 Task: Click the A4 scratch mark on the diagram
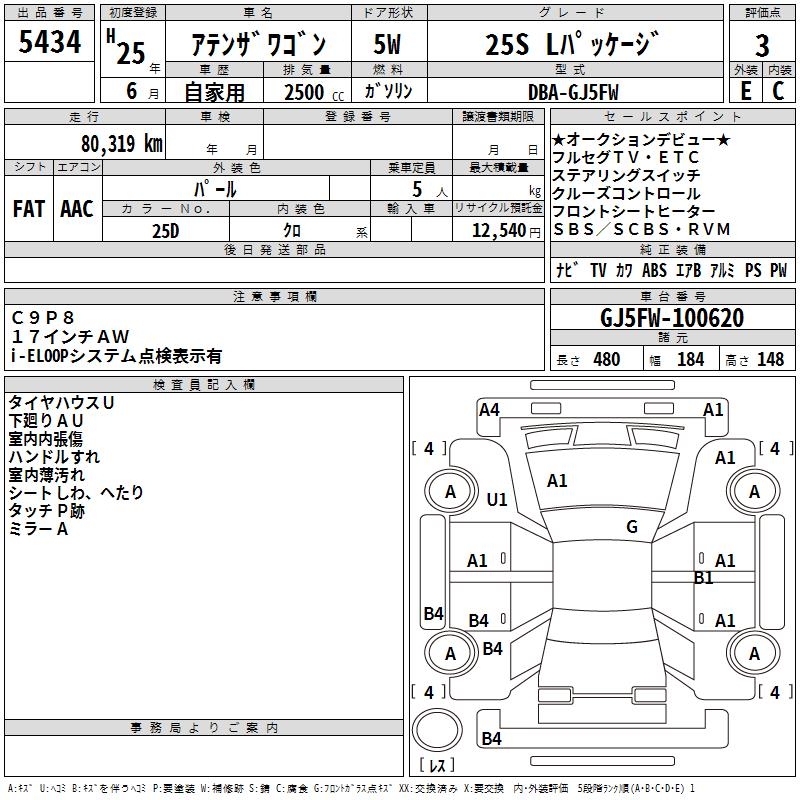[489, 409]
